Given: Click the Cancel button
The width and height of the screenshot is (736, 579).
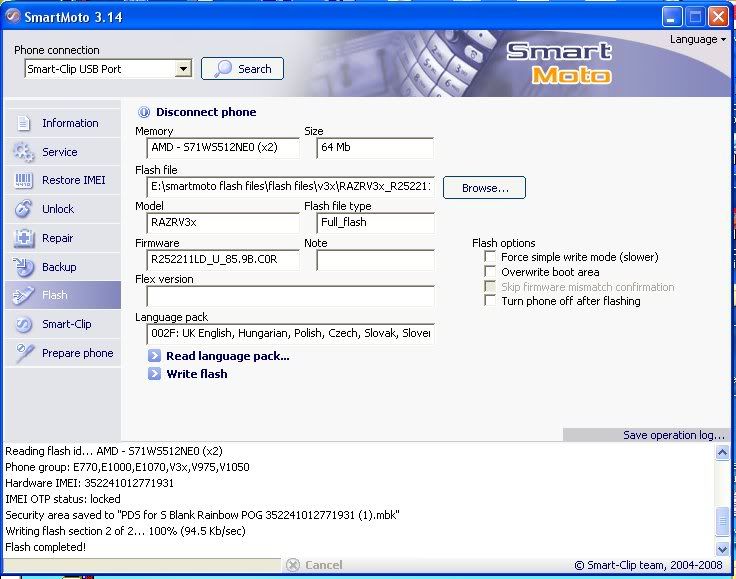Looking at the screenshot, I should [x=314, y=565].
